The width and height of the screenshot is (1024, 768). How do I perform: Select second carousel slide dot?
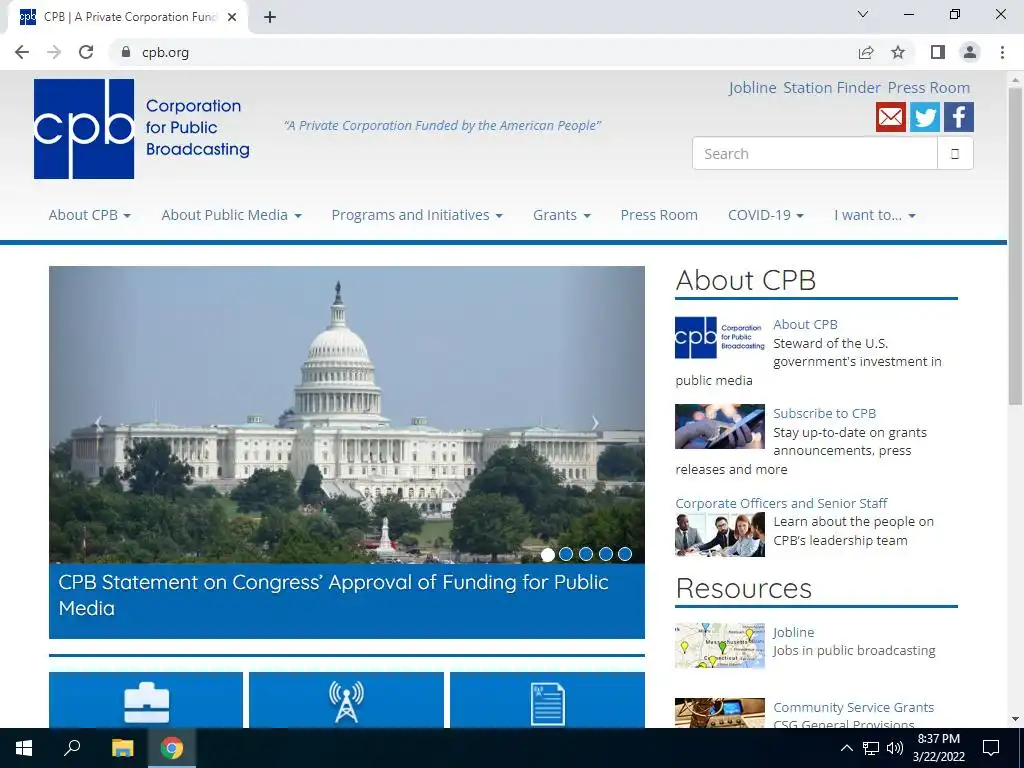tap(566, 554)
